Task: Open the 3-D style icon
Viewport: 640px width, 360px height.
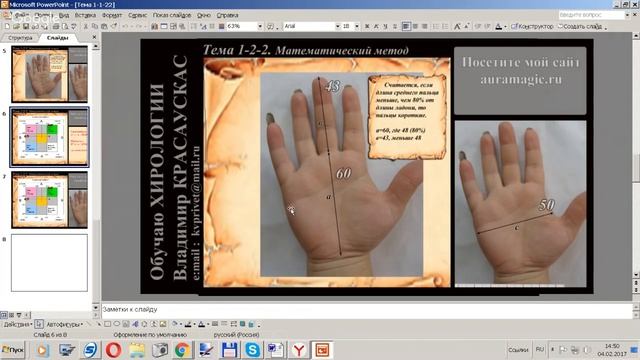Action: click(251, 324)
